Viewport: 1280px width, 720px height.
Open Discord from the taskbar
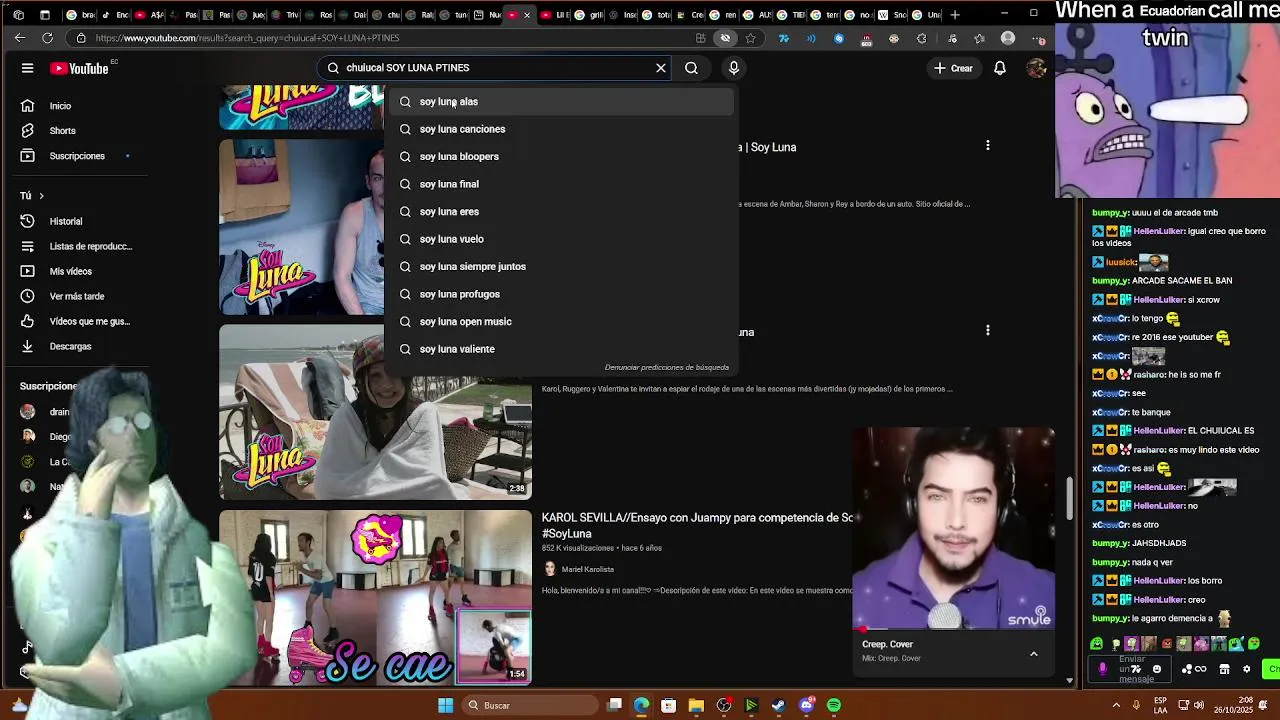[x=807, y=705]
